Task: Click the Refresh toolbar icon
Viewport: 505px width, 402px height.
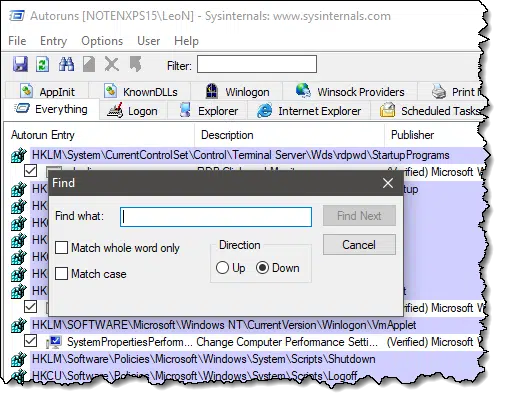Action: (x=42, y=64)
